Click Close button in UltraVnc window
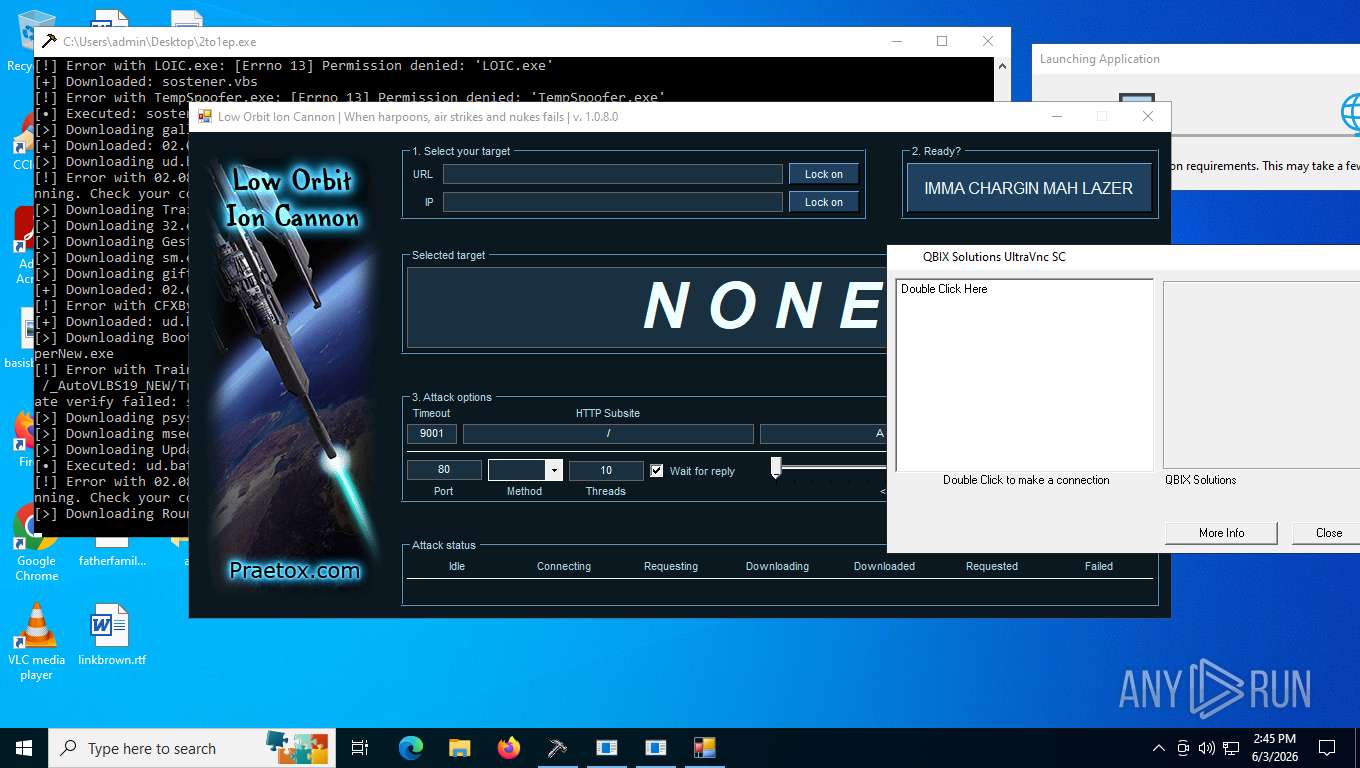 [1328, 533]
